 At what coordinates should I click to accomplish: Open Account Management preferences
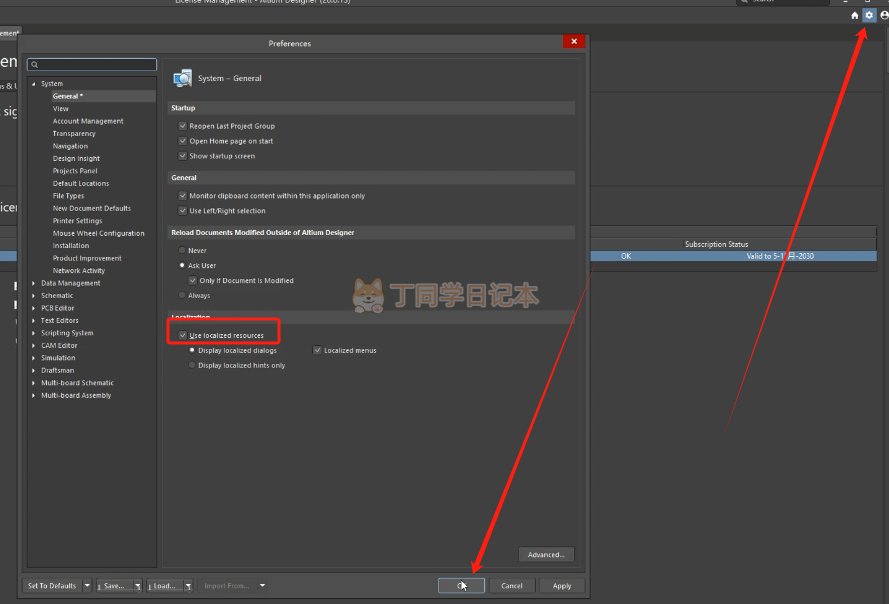[88, 121]
